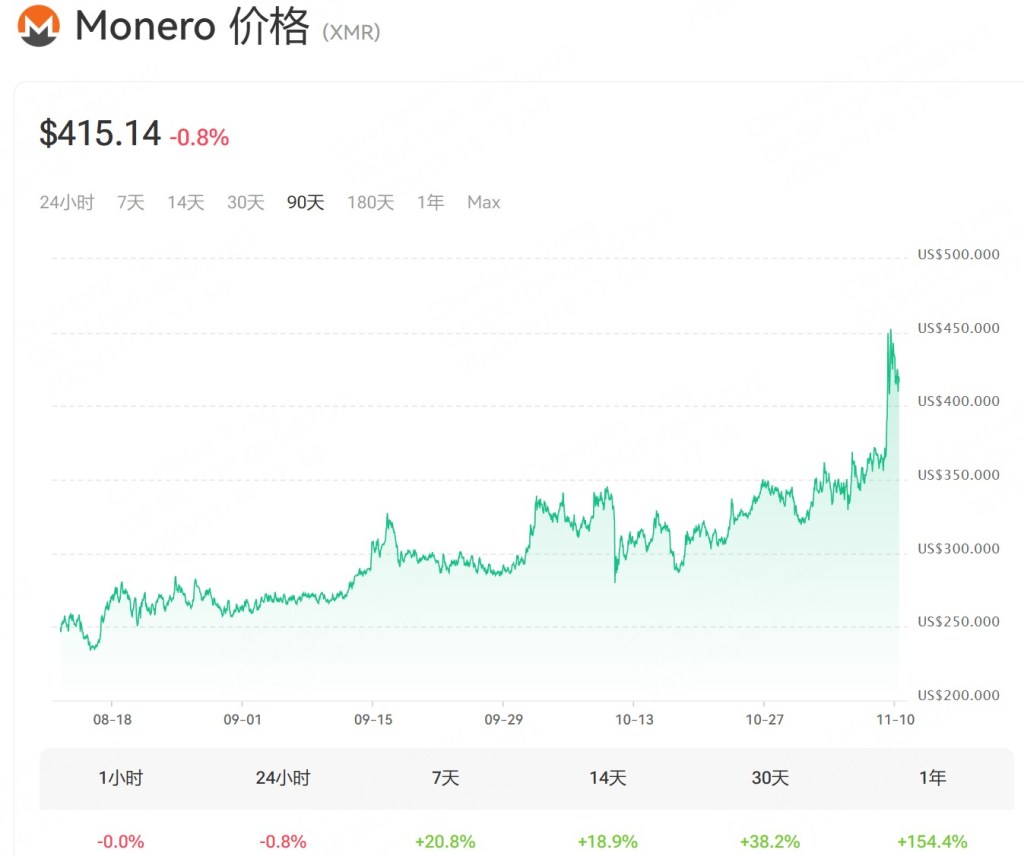Image resolution: width=1024 pixels, height=856 pixels.
Task: Open the 30天 price view
Action: point(245,202)
